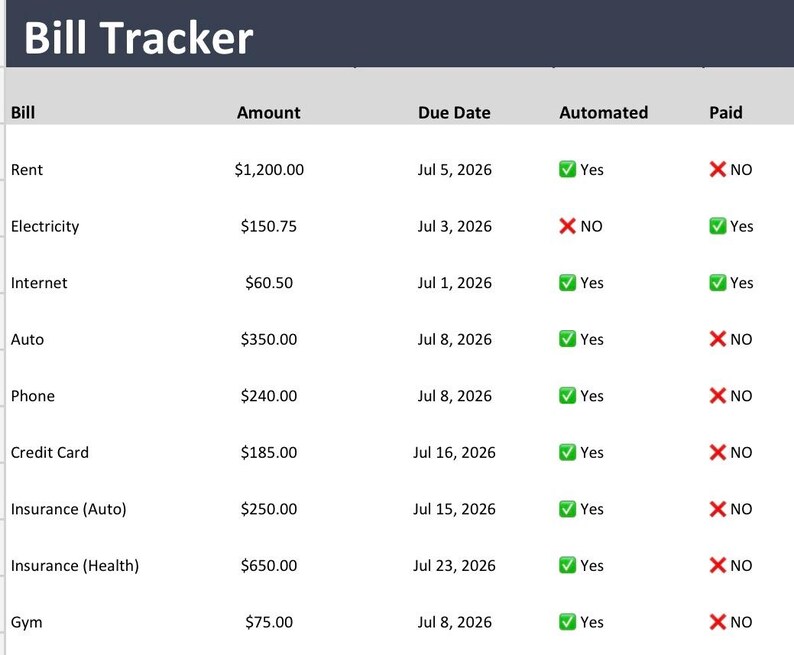Click green check in Phone Automated cell

(x=567, y=395)
